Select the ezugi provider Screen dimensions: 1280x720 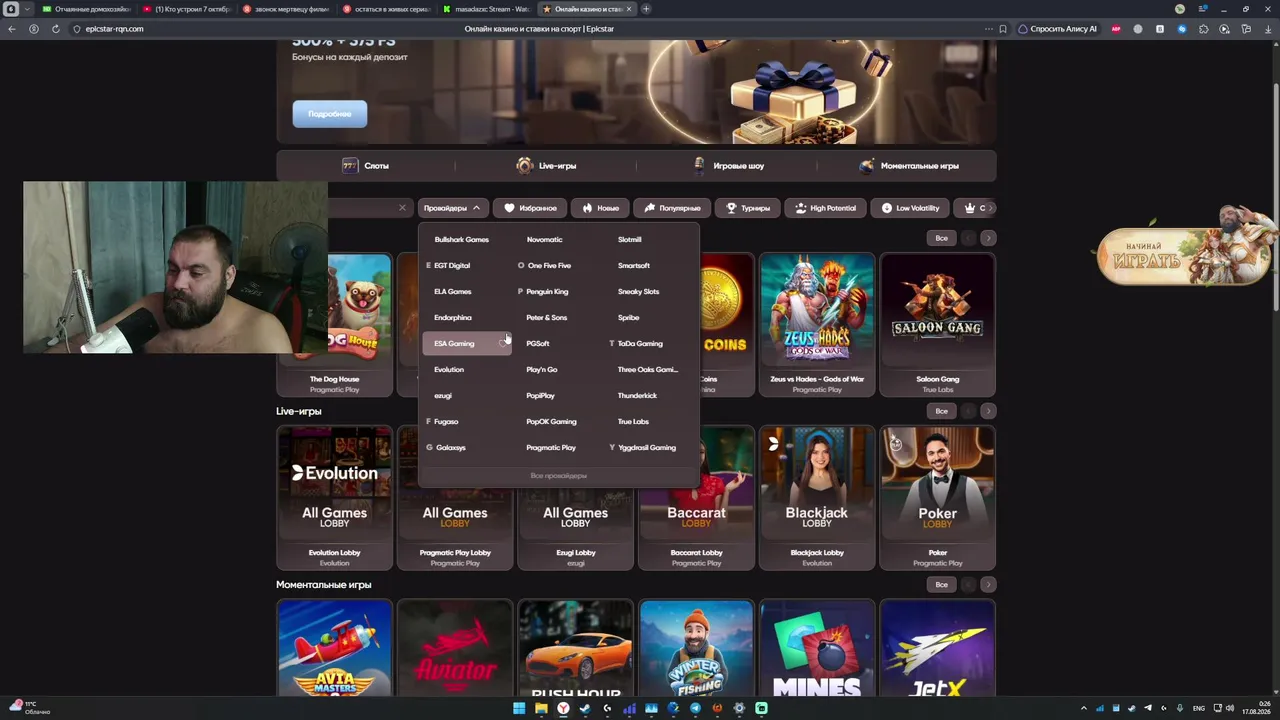point(443,396)
